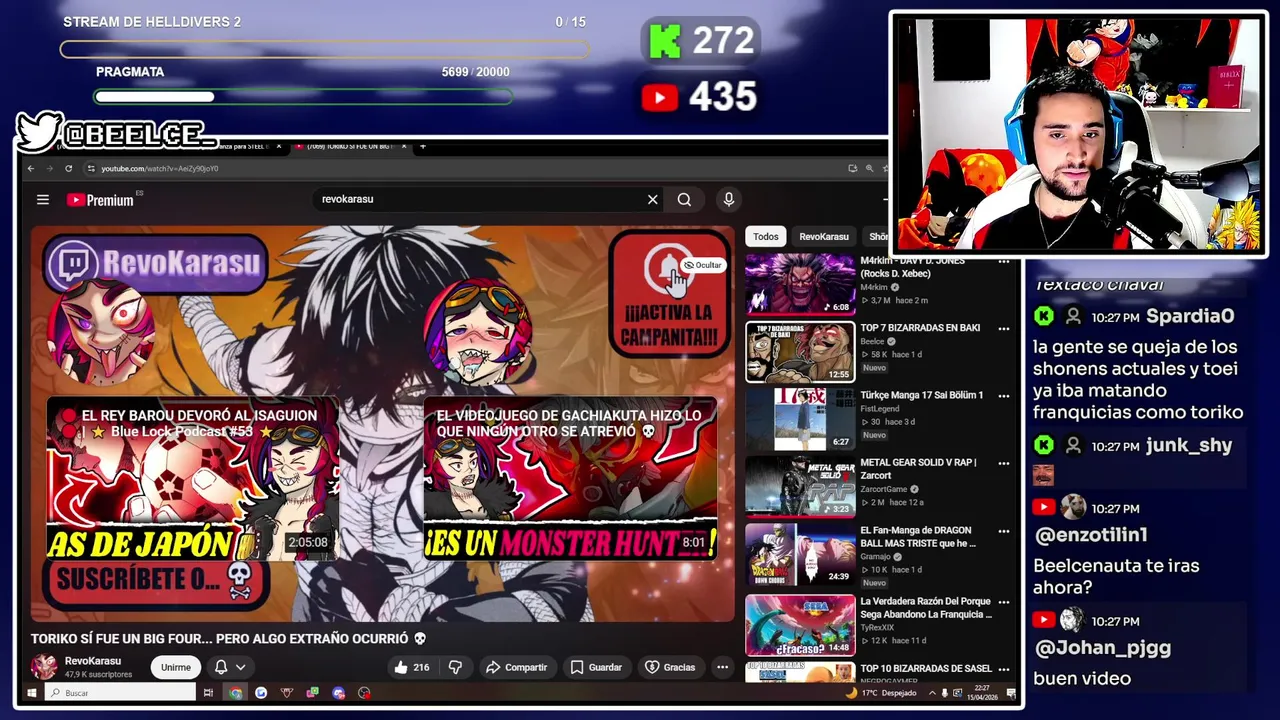1280x720 pixels.
Task: Open end-screen video EL VIDEOJUEGO DE GACHIAKUTA
Action: [570, 480]
